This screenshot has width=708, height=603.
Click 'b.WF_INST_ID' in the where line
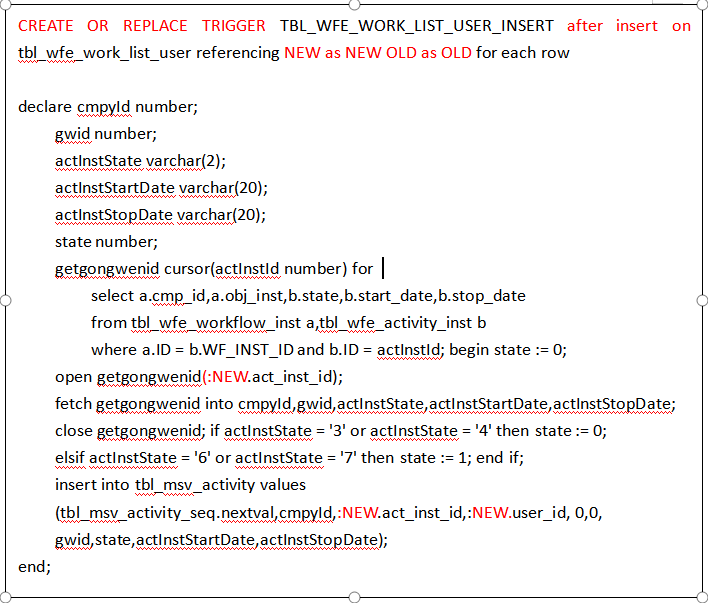point(241,350)
